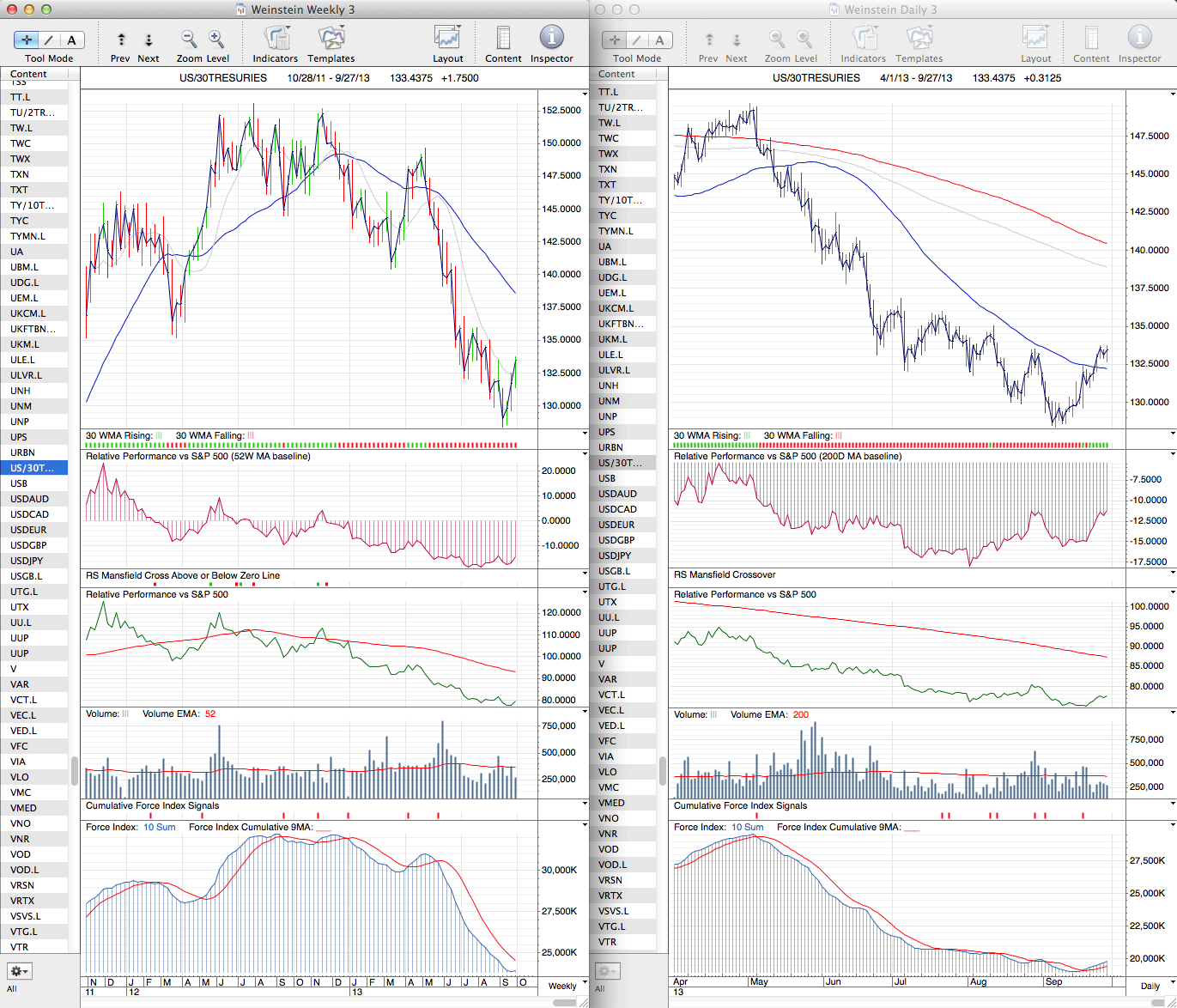The width and height of the screenshot is (1177, 1008).
Task: Open the Inspector in Weekly window
Action: pos(551,38)
